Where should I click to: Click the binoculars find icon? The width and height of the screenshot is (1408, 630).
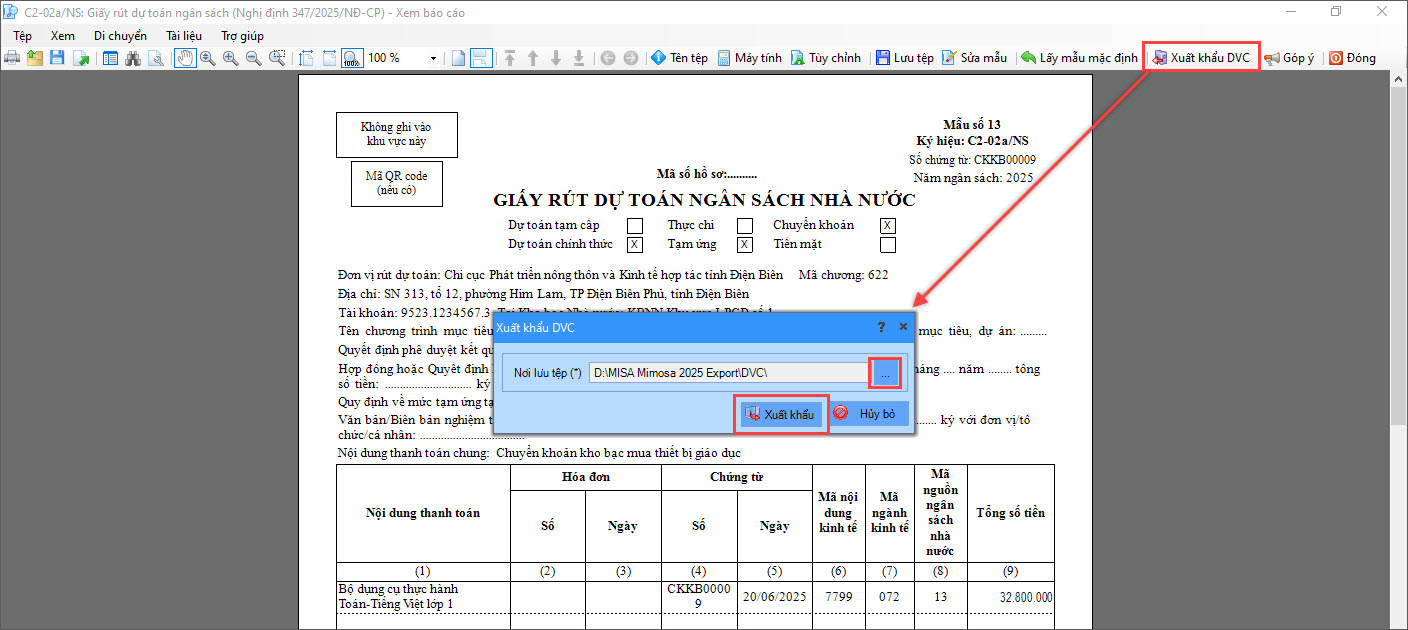[x=133, y=58]
